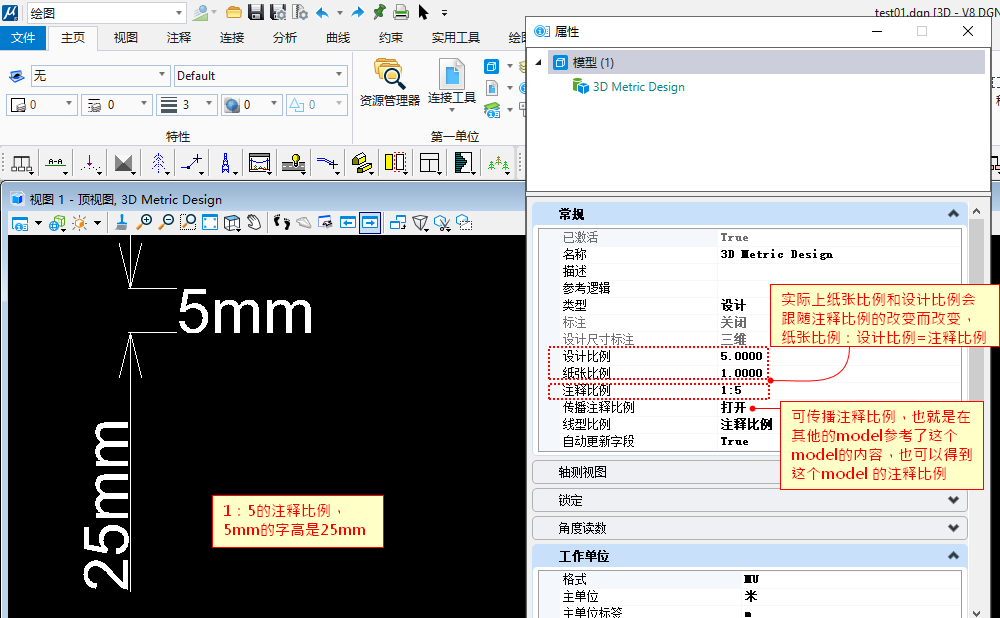The height and width of the screenshot is (618, 1000).
Task: Click the 名称 value 3D Metric Design
Action: point(776,254)
